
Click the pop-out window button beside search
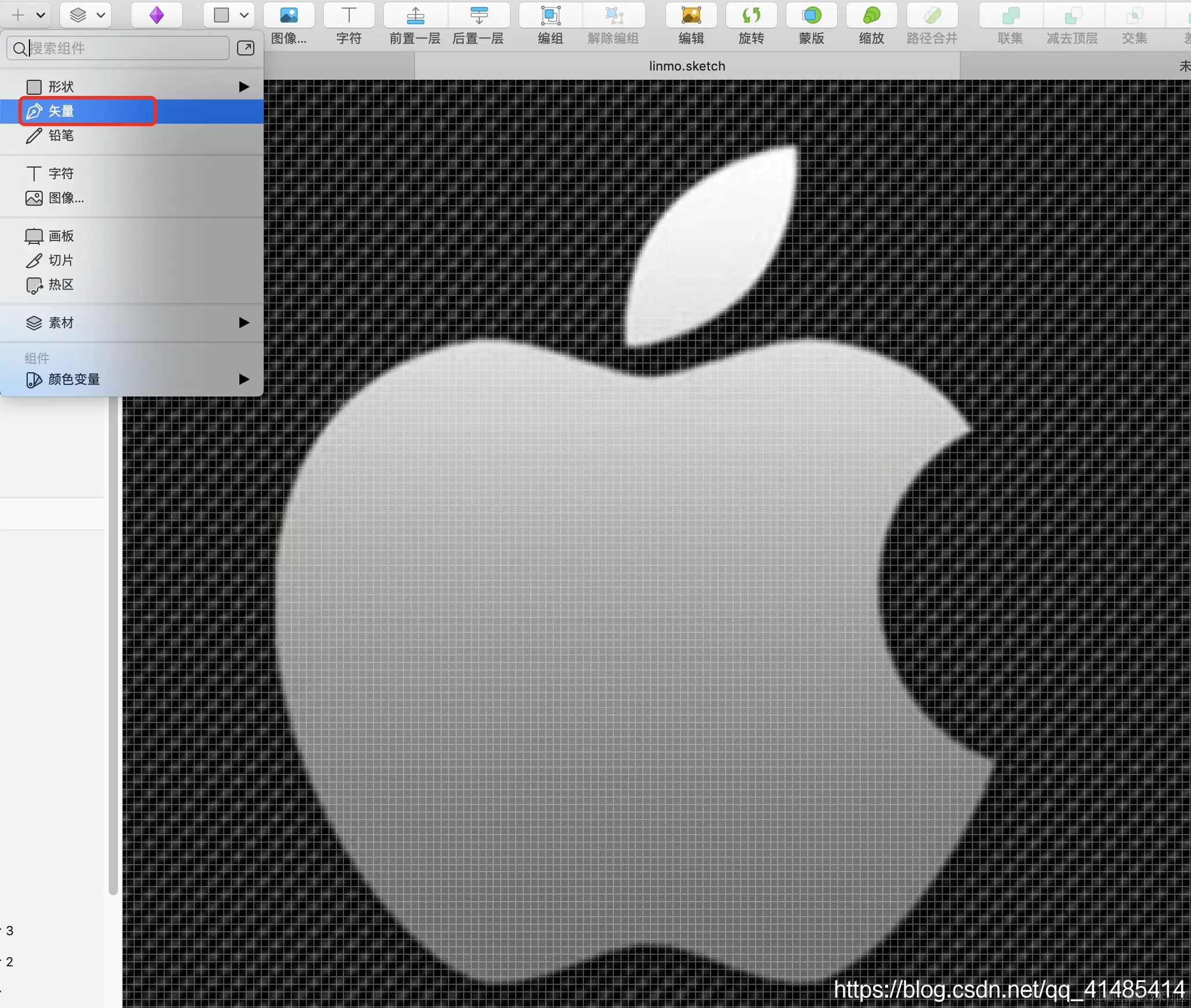[x=246, y=48]
